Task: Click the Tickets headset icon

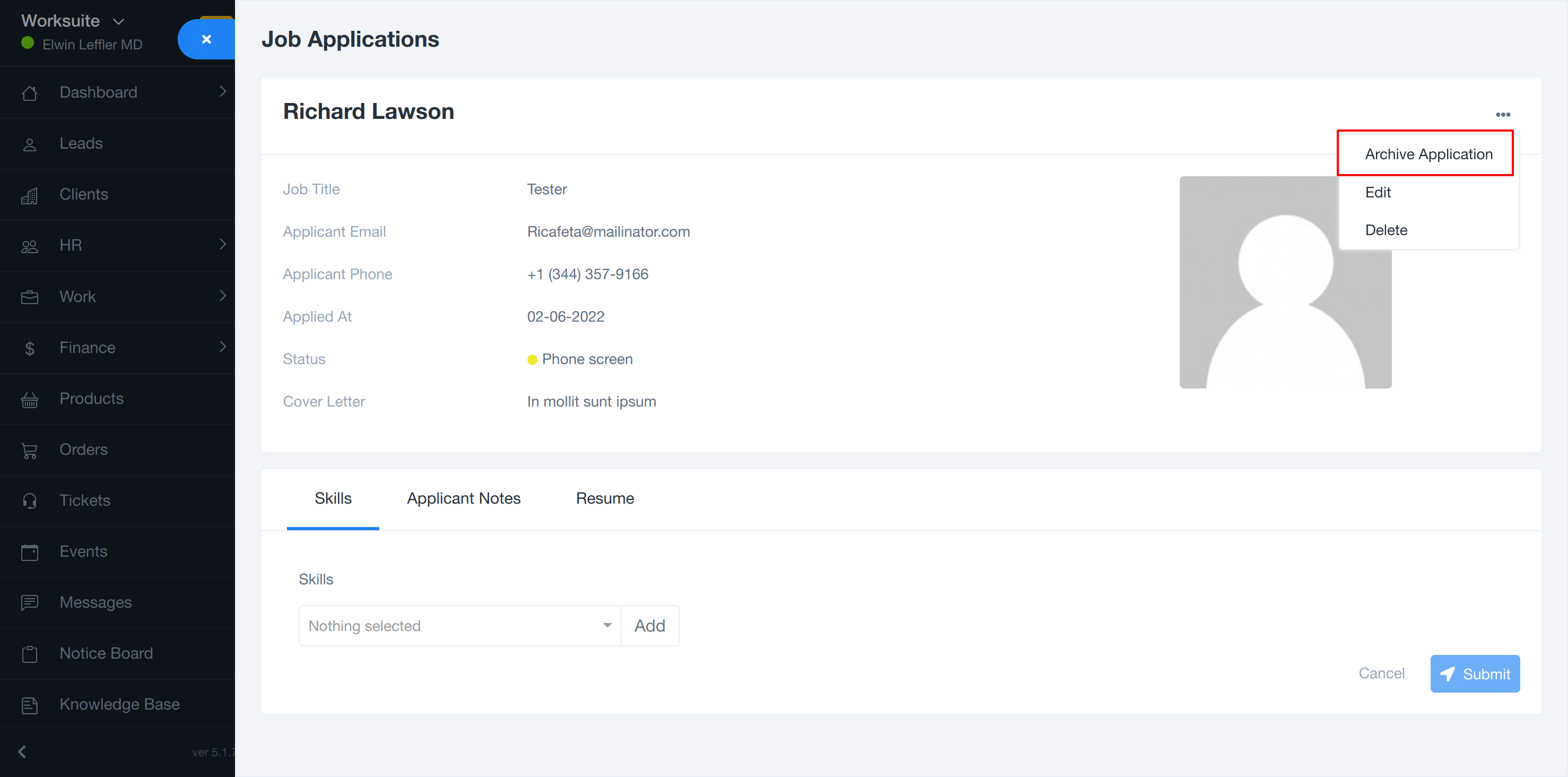Action: (29, 501)
